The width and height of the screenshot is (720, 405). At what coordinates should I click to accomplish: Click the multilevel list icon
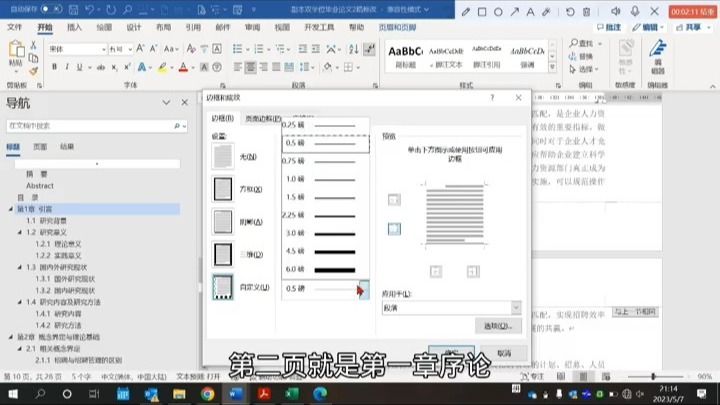281,49
